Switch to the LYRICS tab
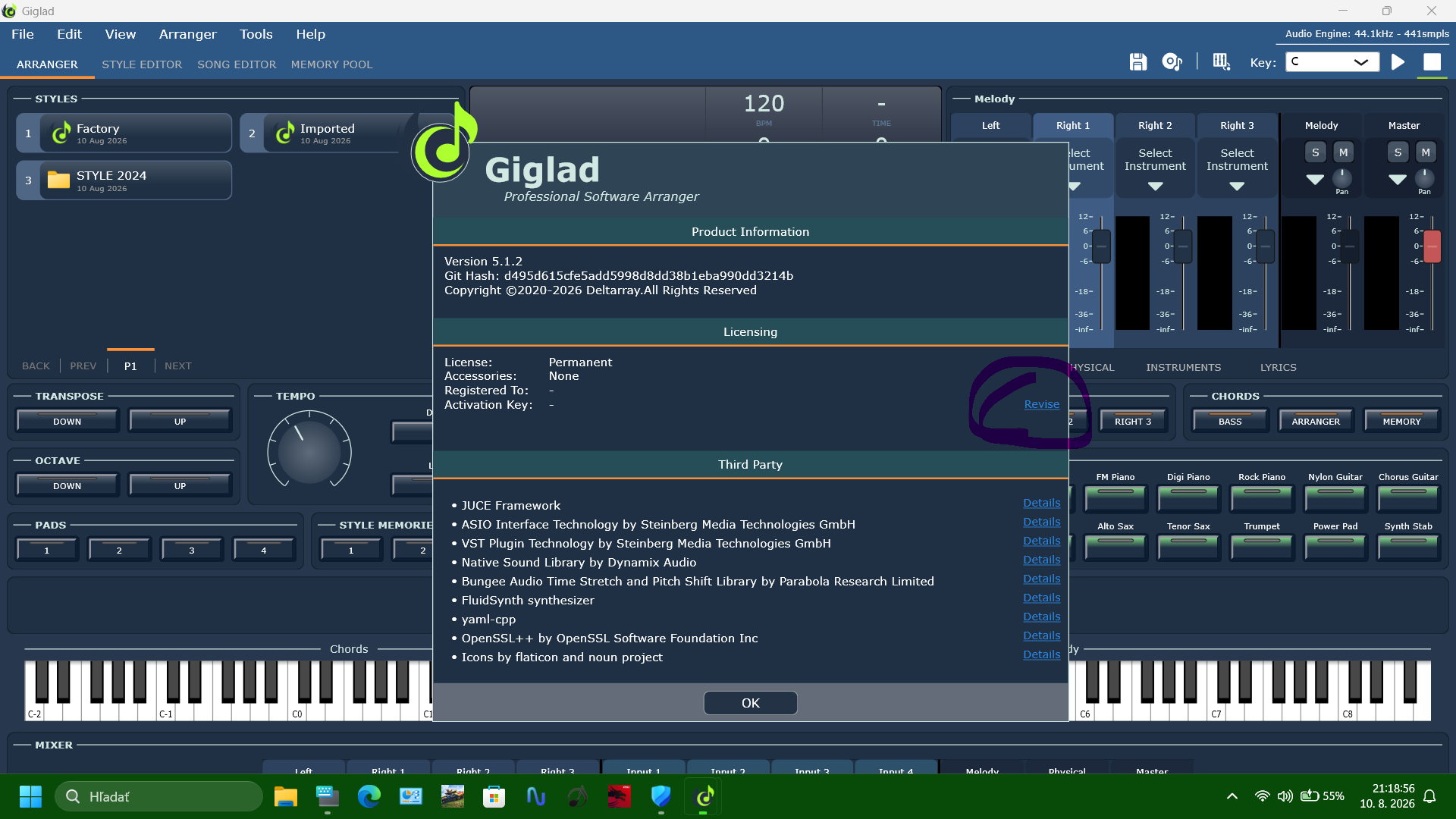 1279,367
